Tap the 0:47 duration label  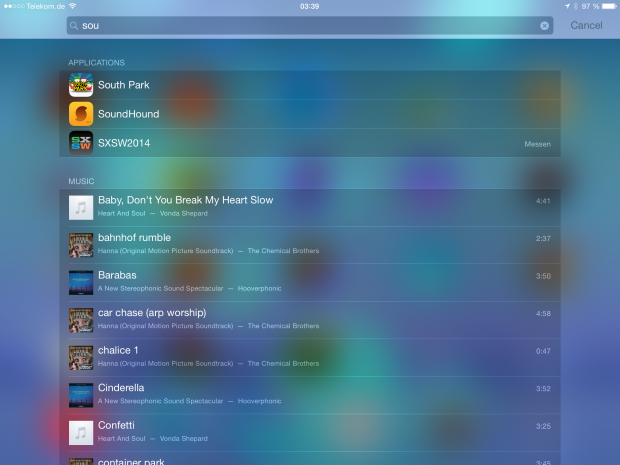[543, 352]
